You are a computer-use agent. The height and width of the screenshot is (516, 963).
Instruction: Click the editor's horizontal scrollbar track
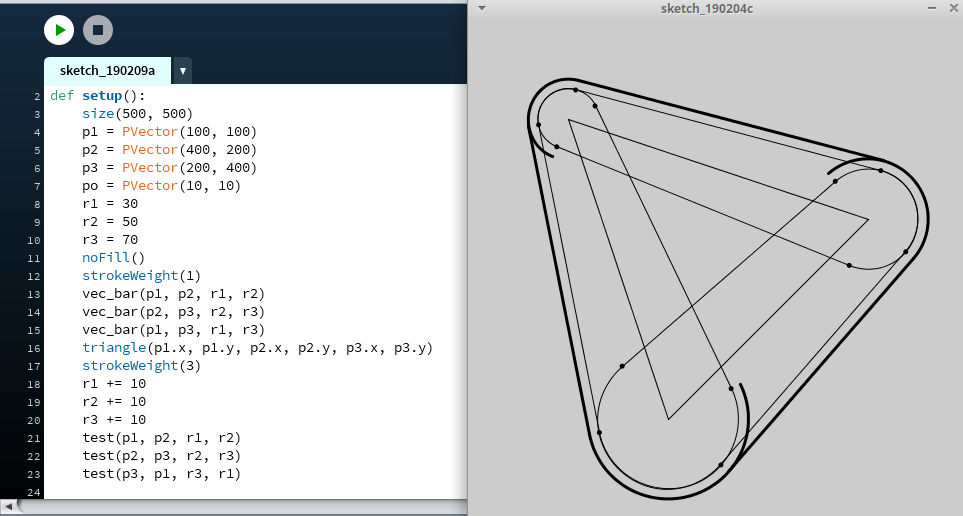(240, 507)
